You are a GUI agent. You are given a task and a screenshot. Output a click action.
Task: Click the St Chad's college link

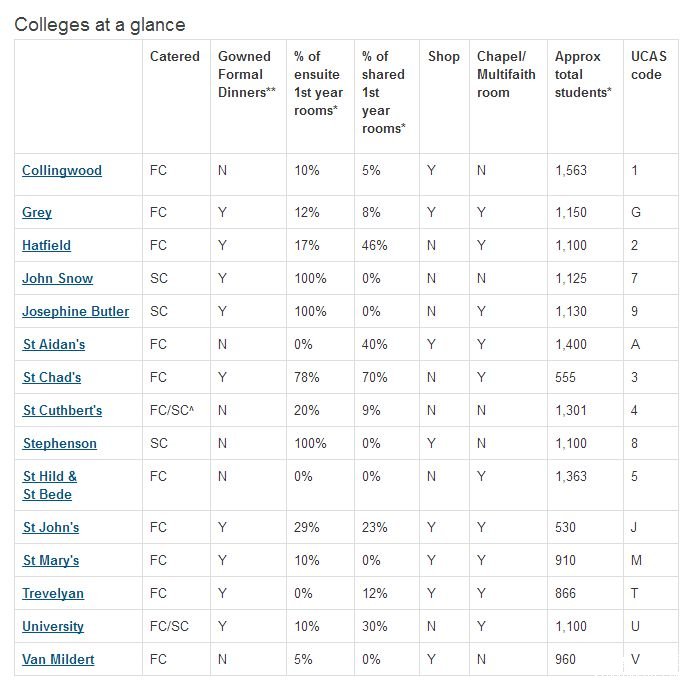pyautogui.click(x=52, y=377)
